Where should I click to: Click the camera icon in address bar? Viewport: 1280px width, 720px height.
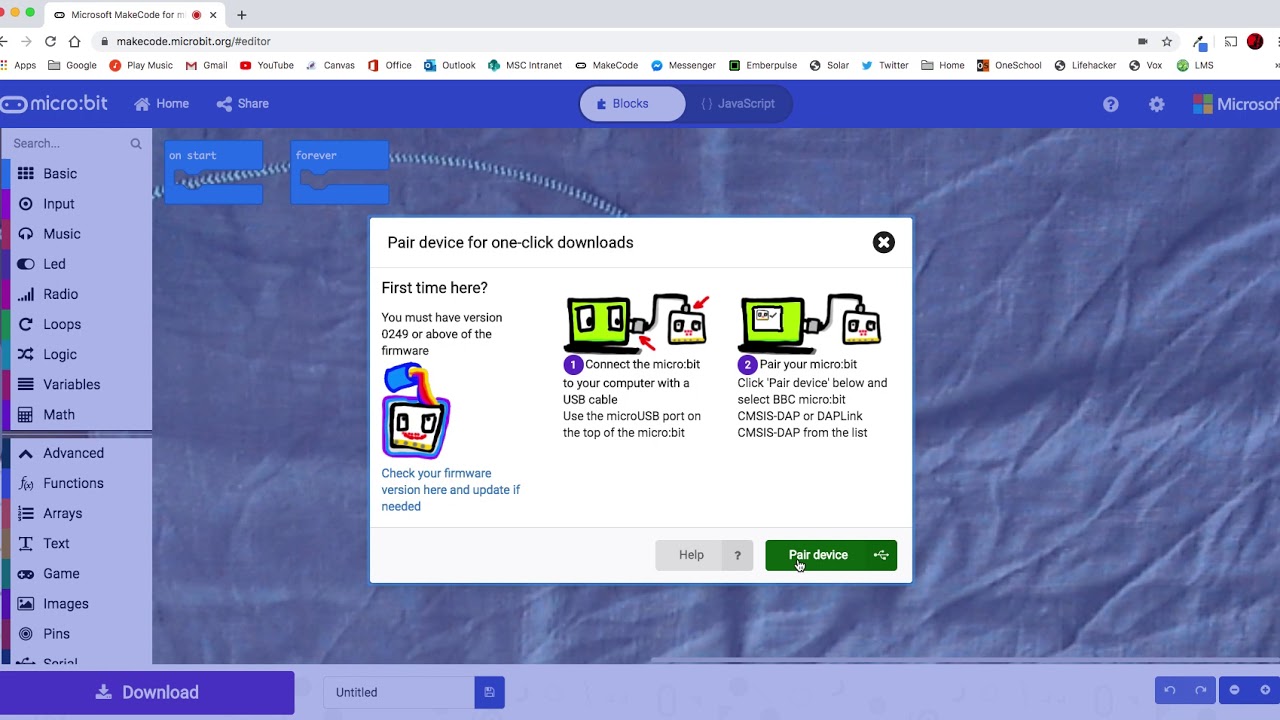pyautogui.click(x=1142, y=41)
